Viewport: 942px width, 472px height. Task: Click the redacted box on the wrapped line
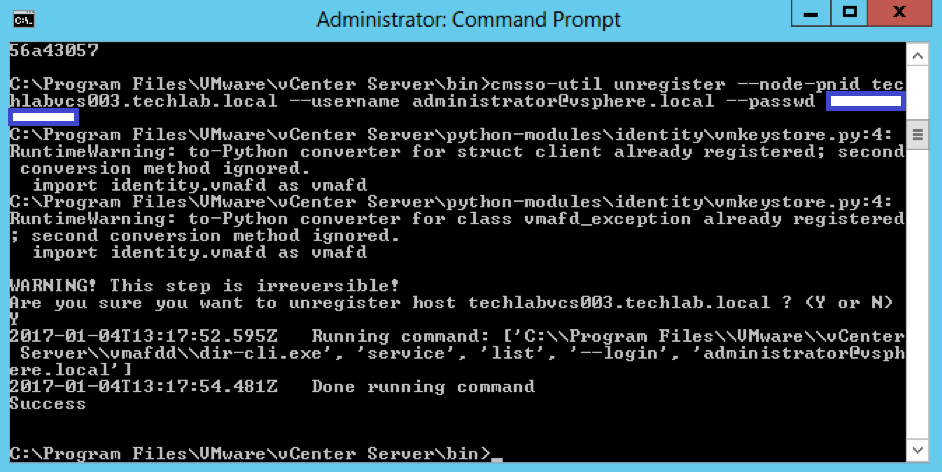pos(43,116)
